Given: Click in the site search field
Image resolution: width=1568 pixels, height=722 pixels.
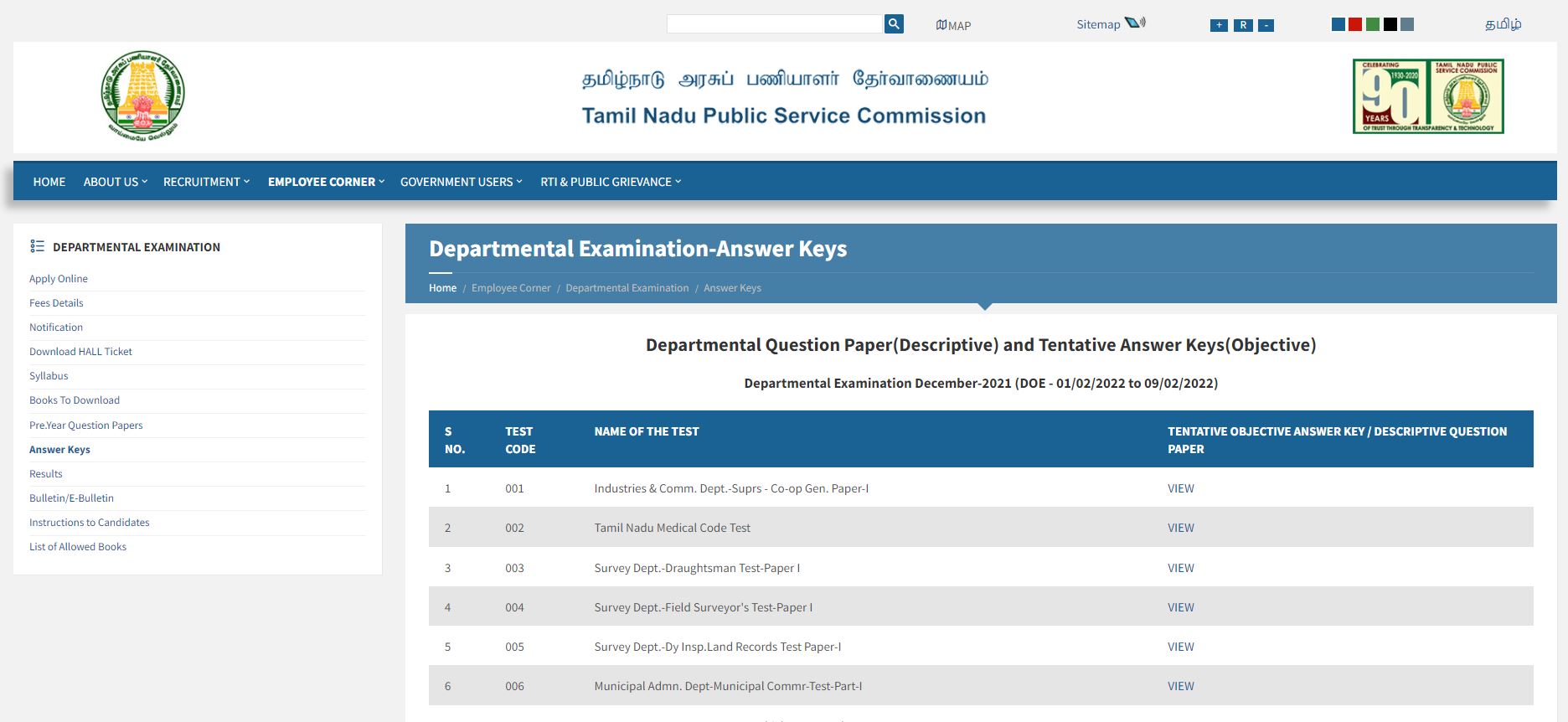Looking at the screenshot, I should 775,24.
